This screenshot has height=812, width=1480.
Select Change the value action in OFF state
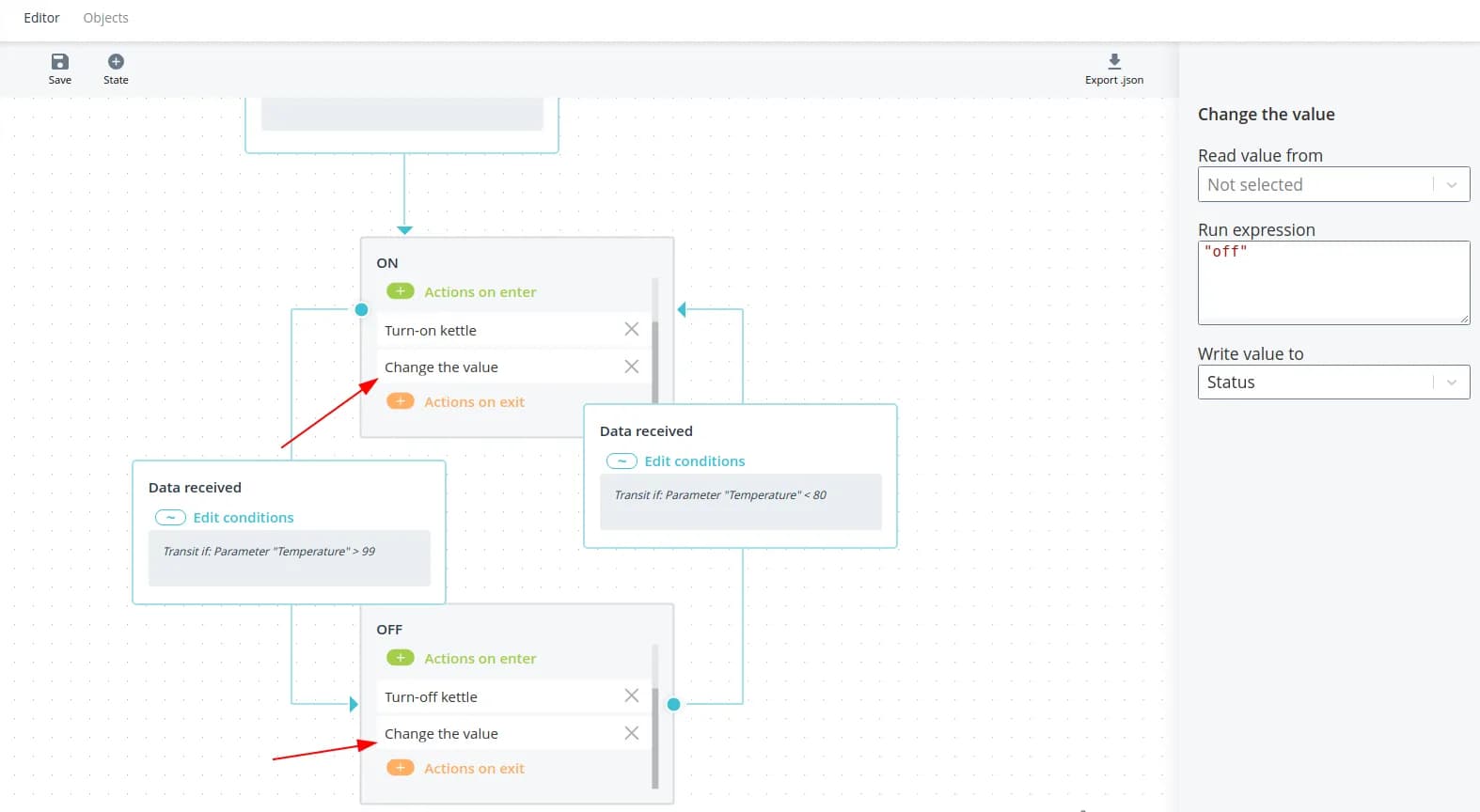pos(441,733)
